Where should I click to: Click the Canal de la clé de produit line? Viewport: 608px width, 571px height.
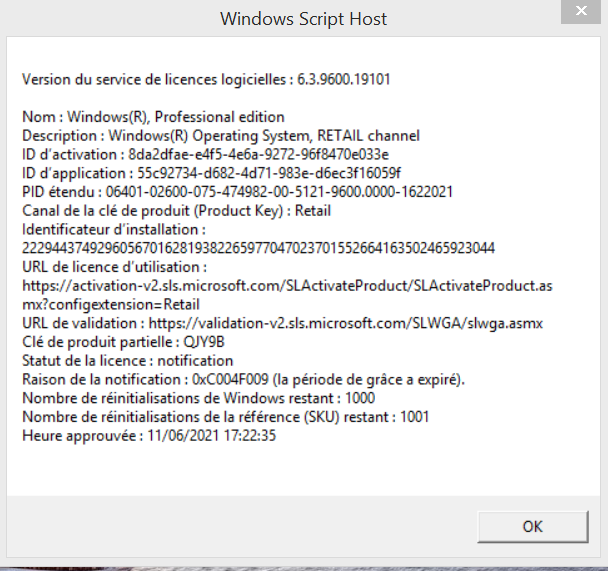176,211
